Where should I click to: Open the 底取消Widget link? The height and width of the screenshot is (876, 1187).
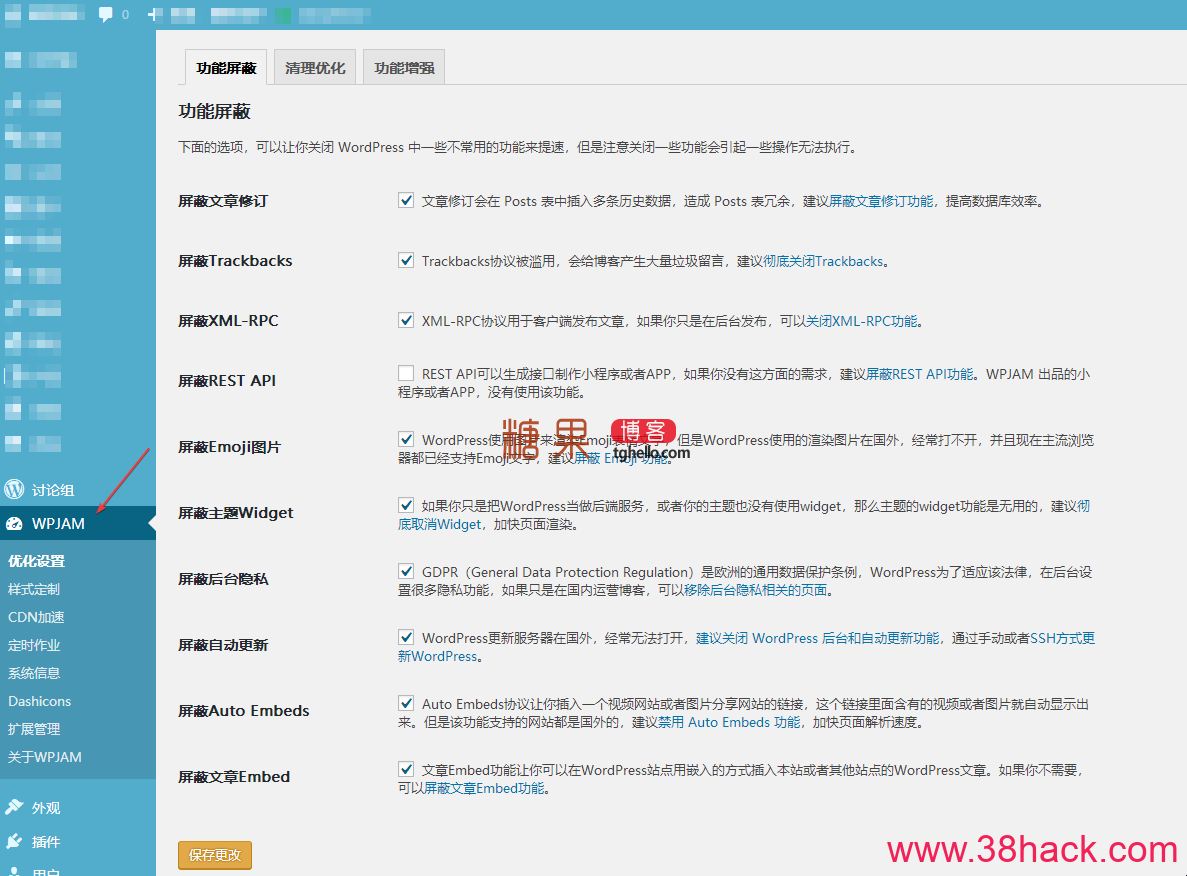(x=440, y=524)
